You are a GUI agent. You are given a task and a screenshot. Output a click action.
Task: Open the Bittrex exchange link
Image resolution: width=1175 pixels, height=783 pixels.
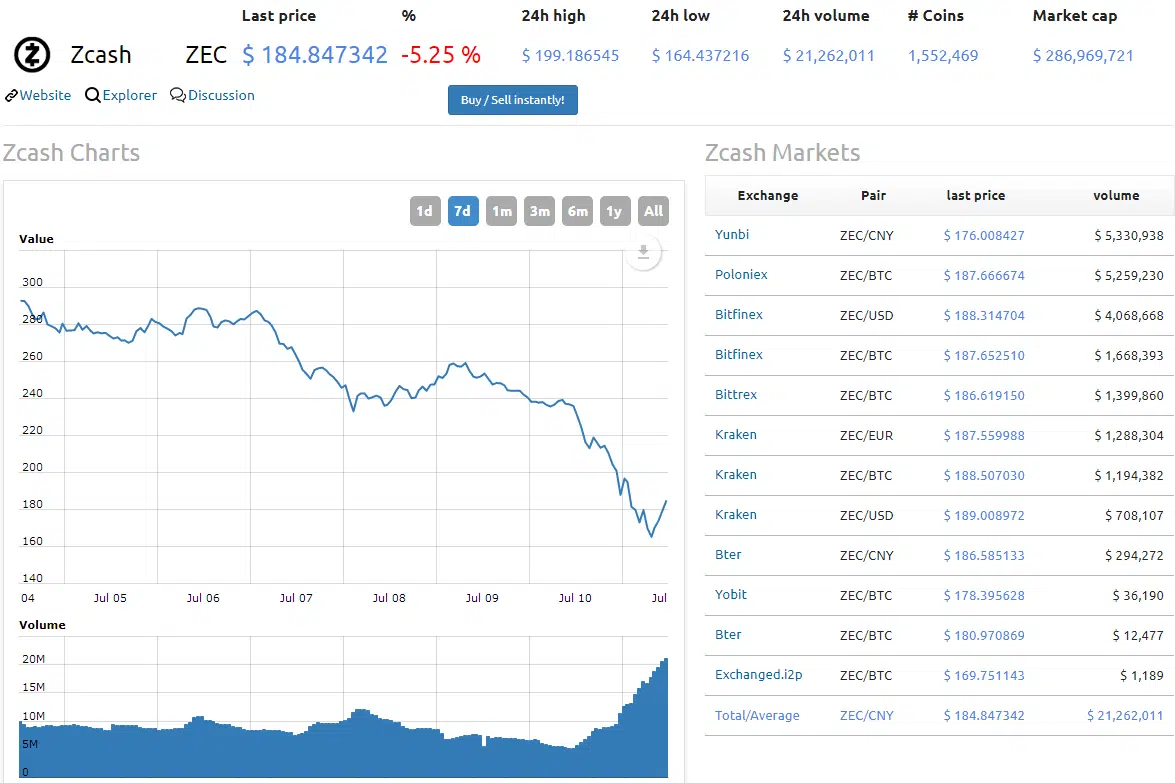736,394
